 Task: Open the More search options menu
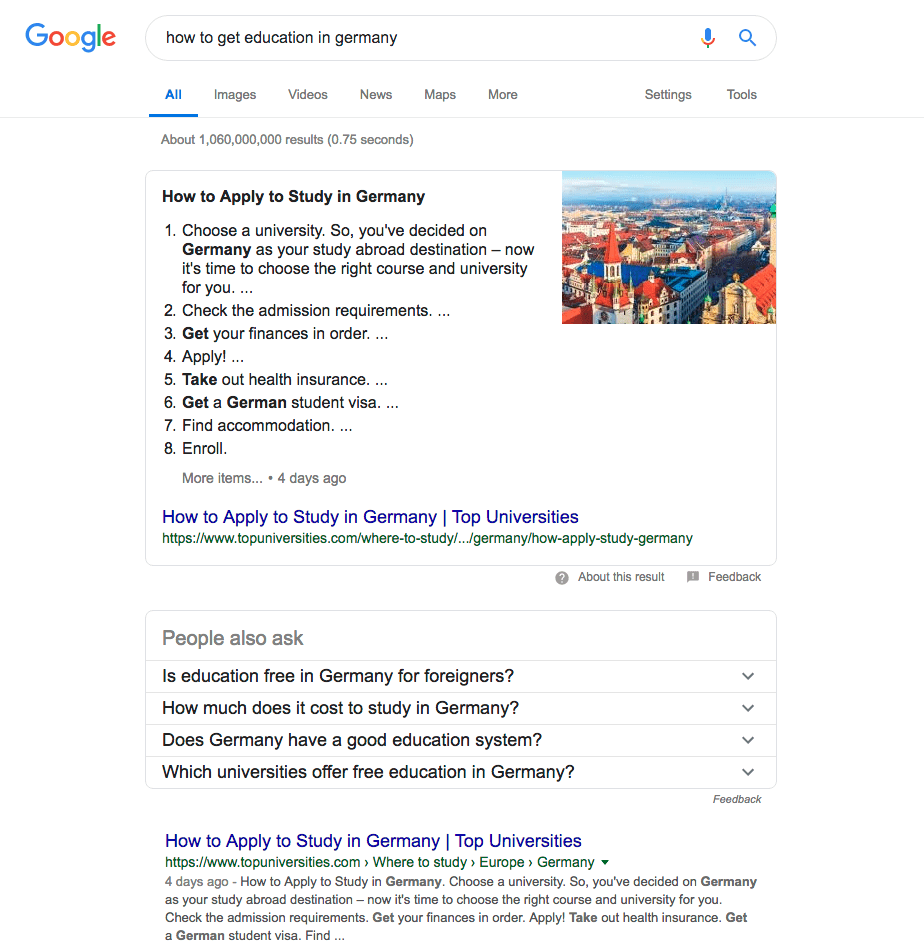[x=502, y=95]
